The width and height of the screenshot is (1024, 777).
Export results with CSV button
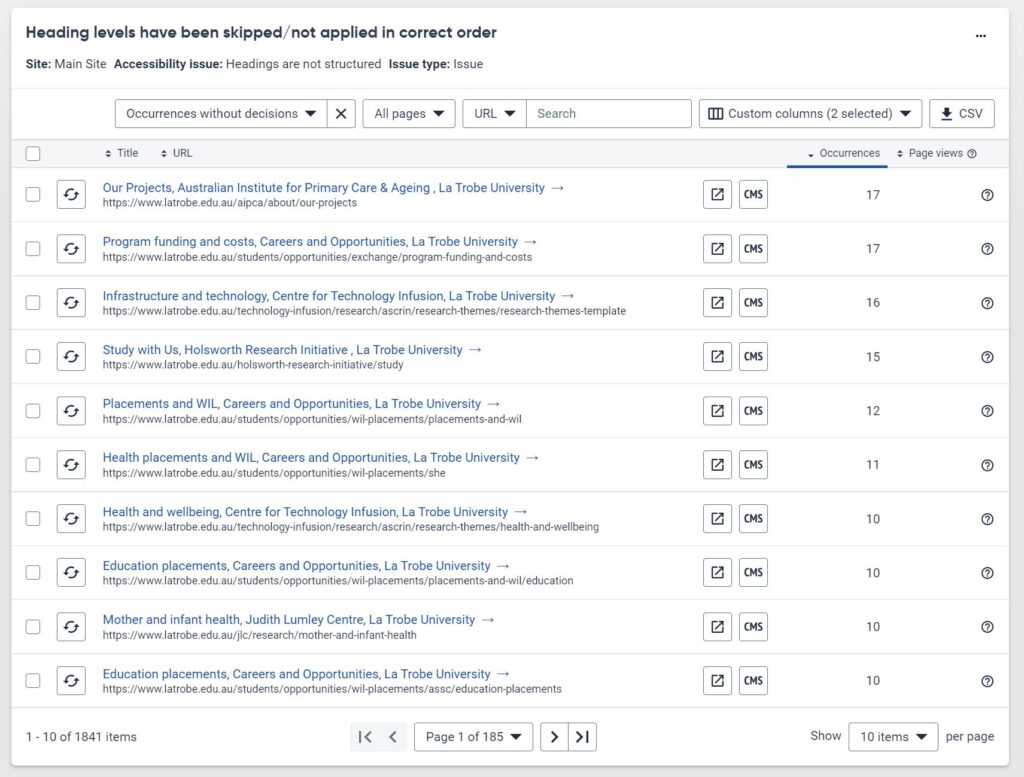pos(961,114)
